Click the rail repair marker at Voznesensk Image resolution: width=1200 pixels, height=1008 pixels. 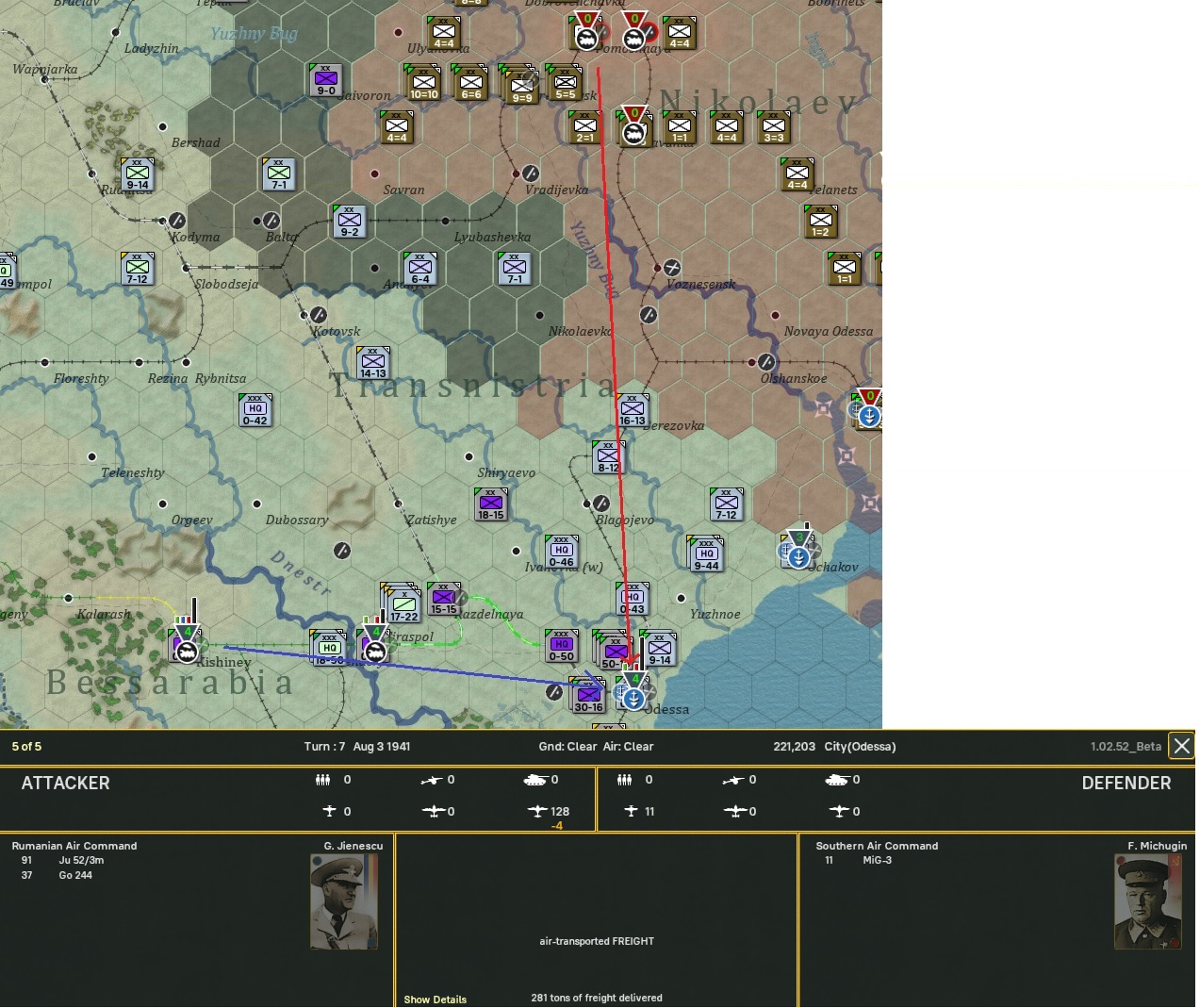[671, 268]
